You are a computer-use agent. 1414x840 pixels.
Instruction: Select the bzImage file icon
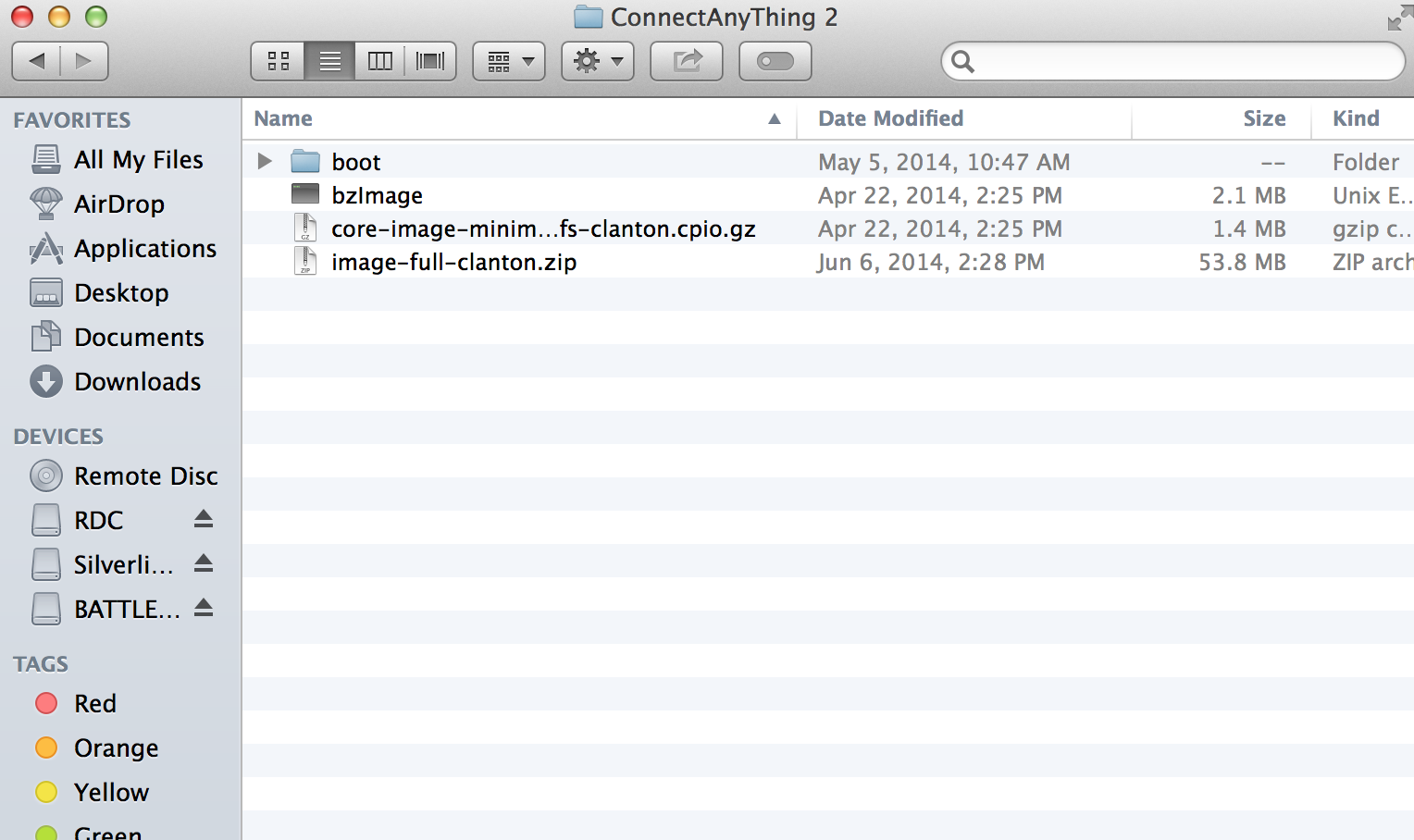click(x=305, y=193)
